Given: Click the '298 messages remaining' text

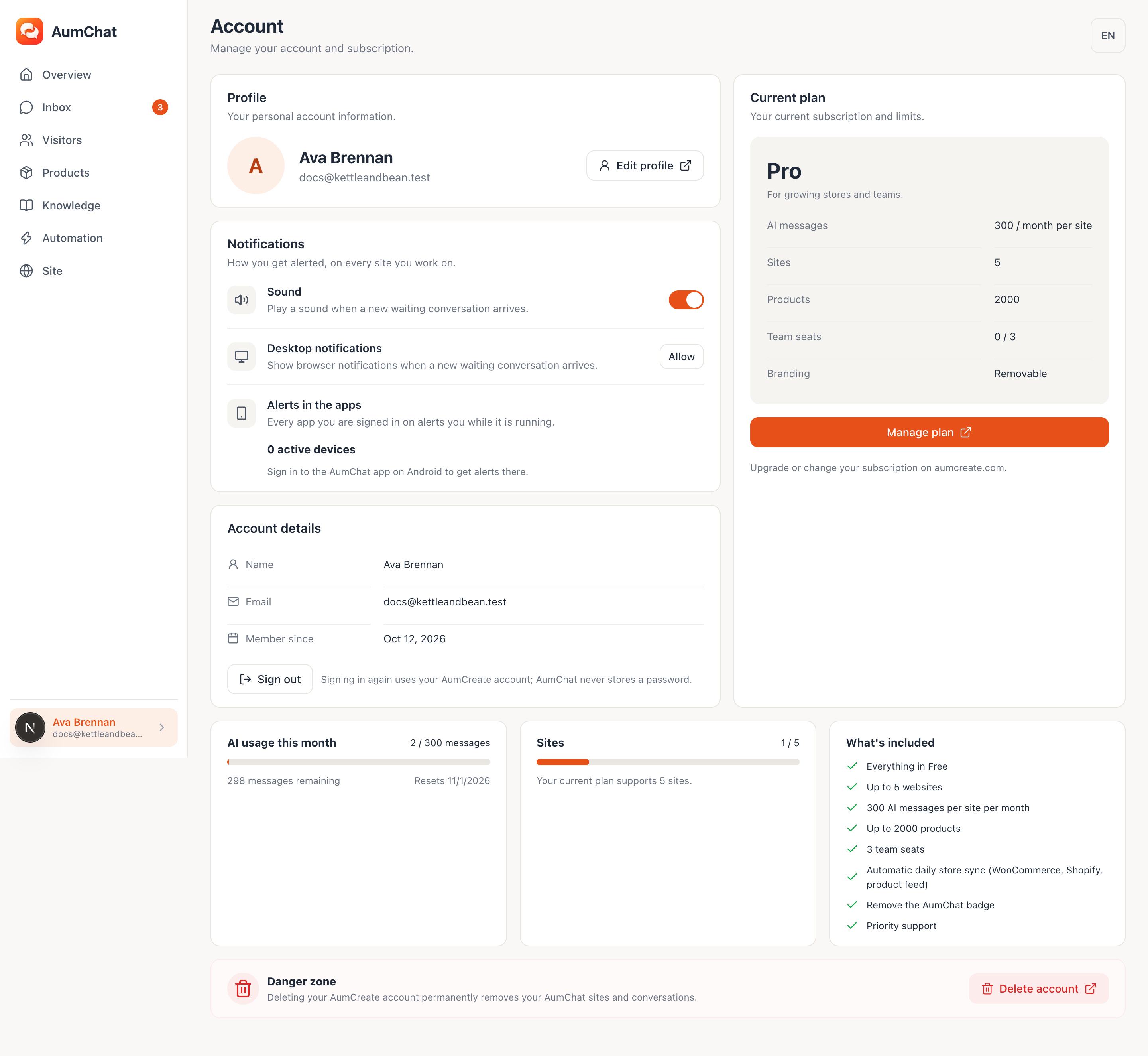Looking at the screenshot, I should (283, 780).
